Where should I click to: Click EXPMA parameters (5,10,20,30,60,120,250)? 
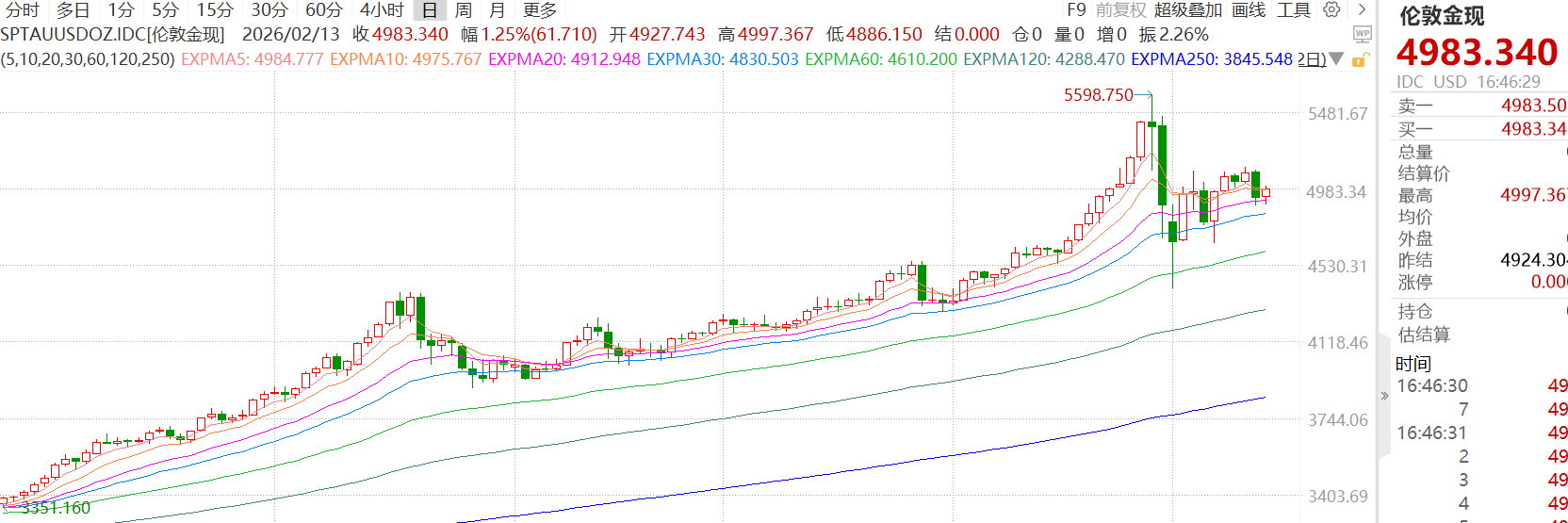pyautogui.click(x=88, y=58)
